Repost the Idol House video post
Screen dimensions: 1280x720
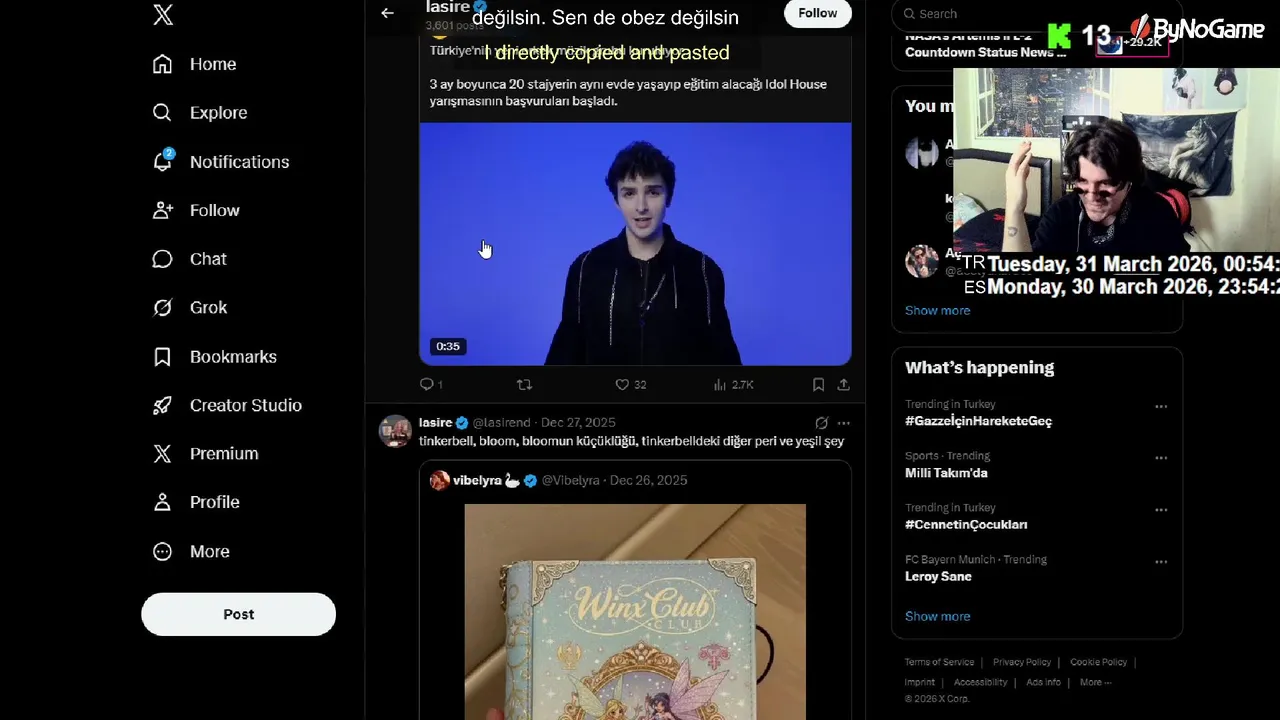524,384
